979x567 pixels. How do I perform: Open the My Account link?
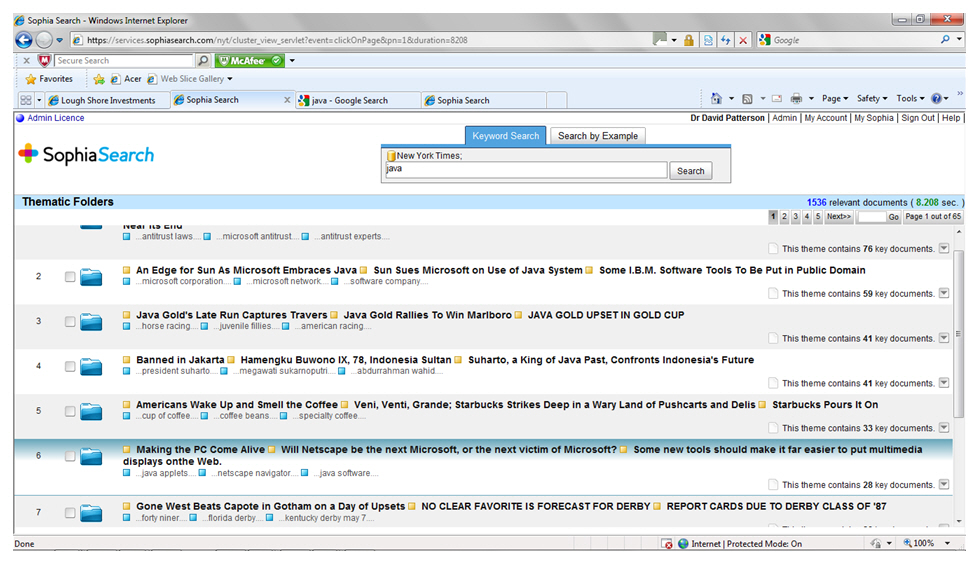pyautogui.click(x=825, y=117)
